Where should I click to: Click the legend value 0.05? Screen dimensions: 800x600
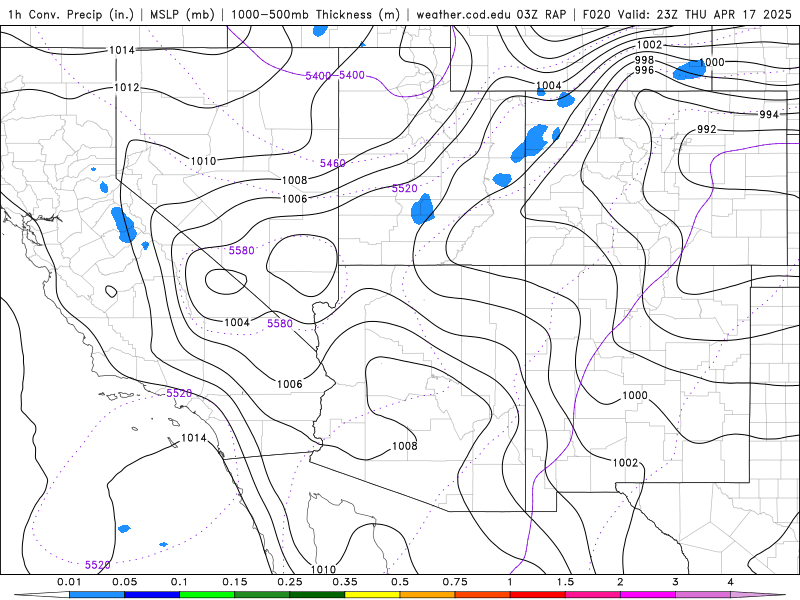[x=124, y=582]
